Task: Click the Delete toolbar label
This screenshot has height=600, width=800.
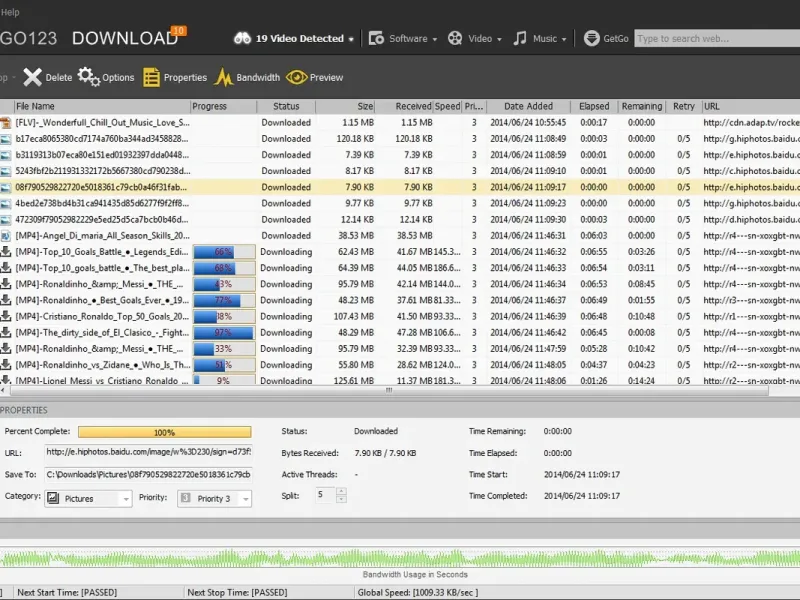Action: coord(59,78)
